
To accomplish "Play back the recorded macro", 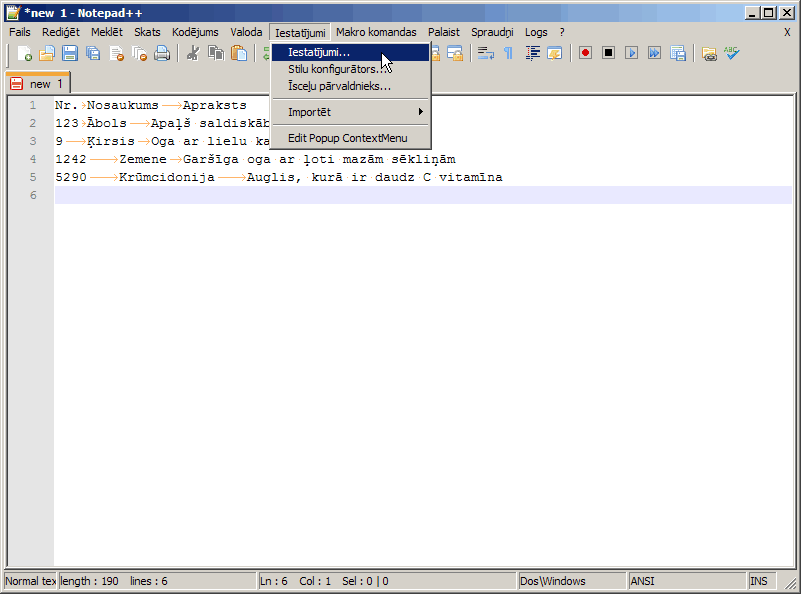I will pyautogui.click(x=631, y=53).
